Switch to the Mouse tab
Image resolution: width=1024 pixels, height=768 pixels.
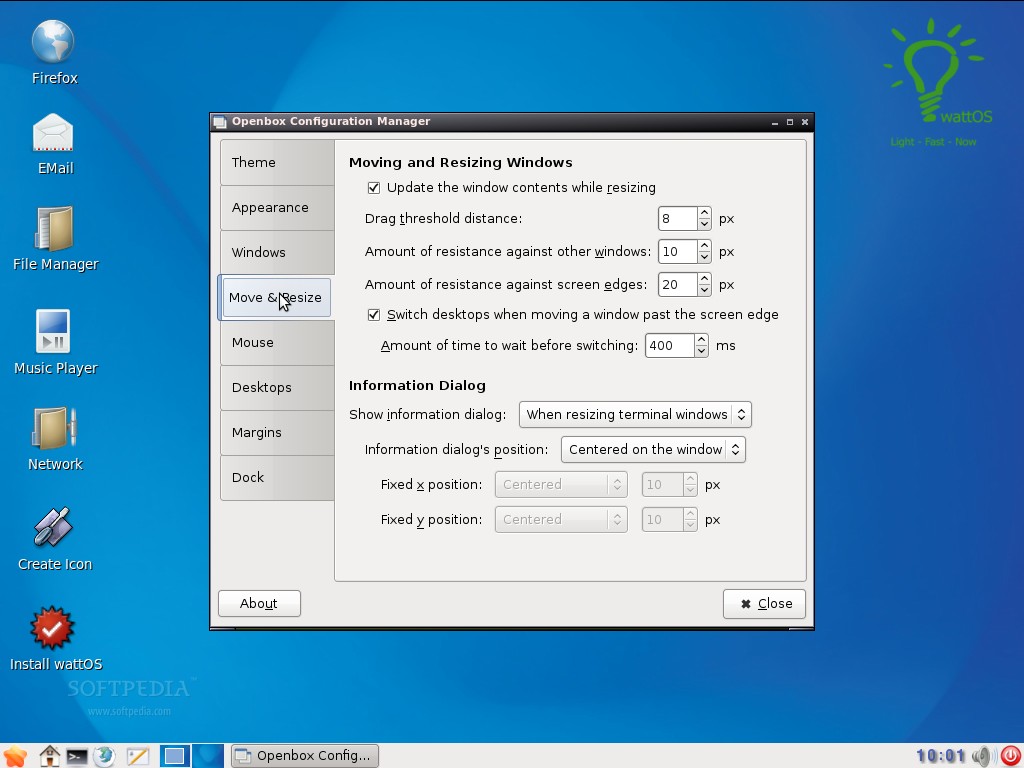tap(278, 343)
